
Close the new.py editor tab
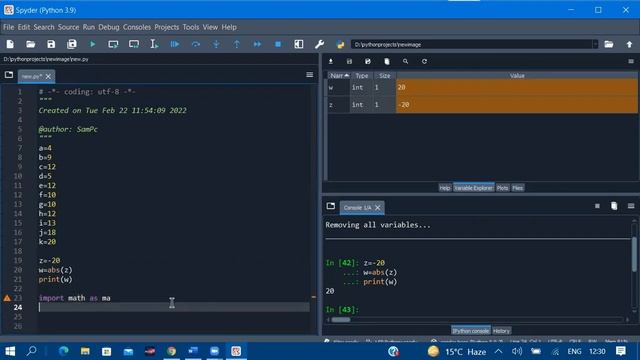coord(48,76)
